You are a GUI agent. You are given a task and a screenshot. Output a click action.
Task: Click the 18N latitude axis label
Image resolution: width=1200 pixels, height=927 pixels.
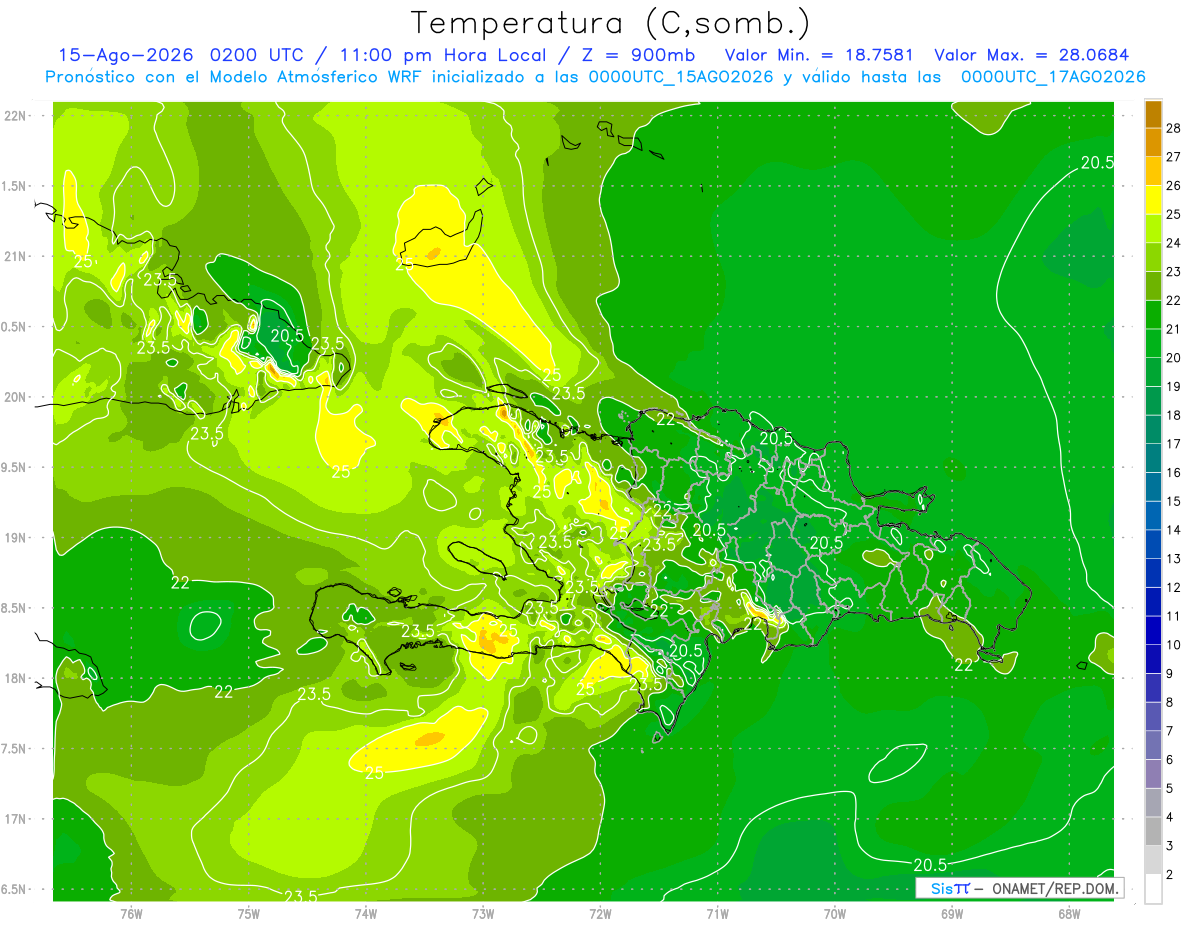(x=16, y=678)
